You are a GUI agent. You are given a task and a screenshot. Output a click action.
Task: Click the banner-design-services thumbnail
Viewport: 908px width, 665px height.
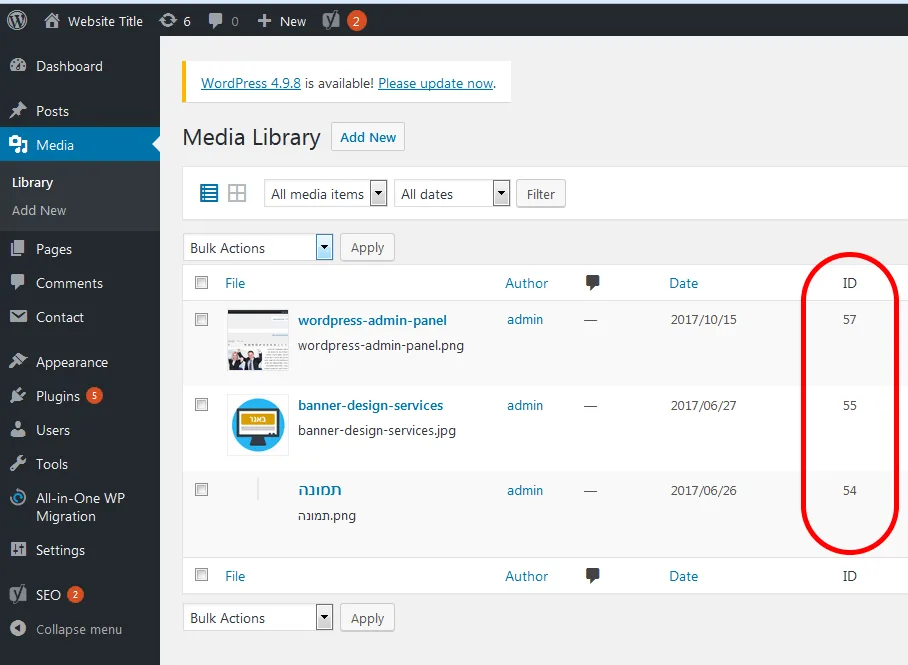coord(258,425)
